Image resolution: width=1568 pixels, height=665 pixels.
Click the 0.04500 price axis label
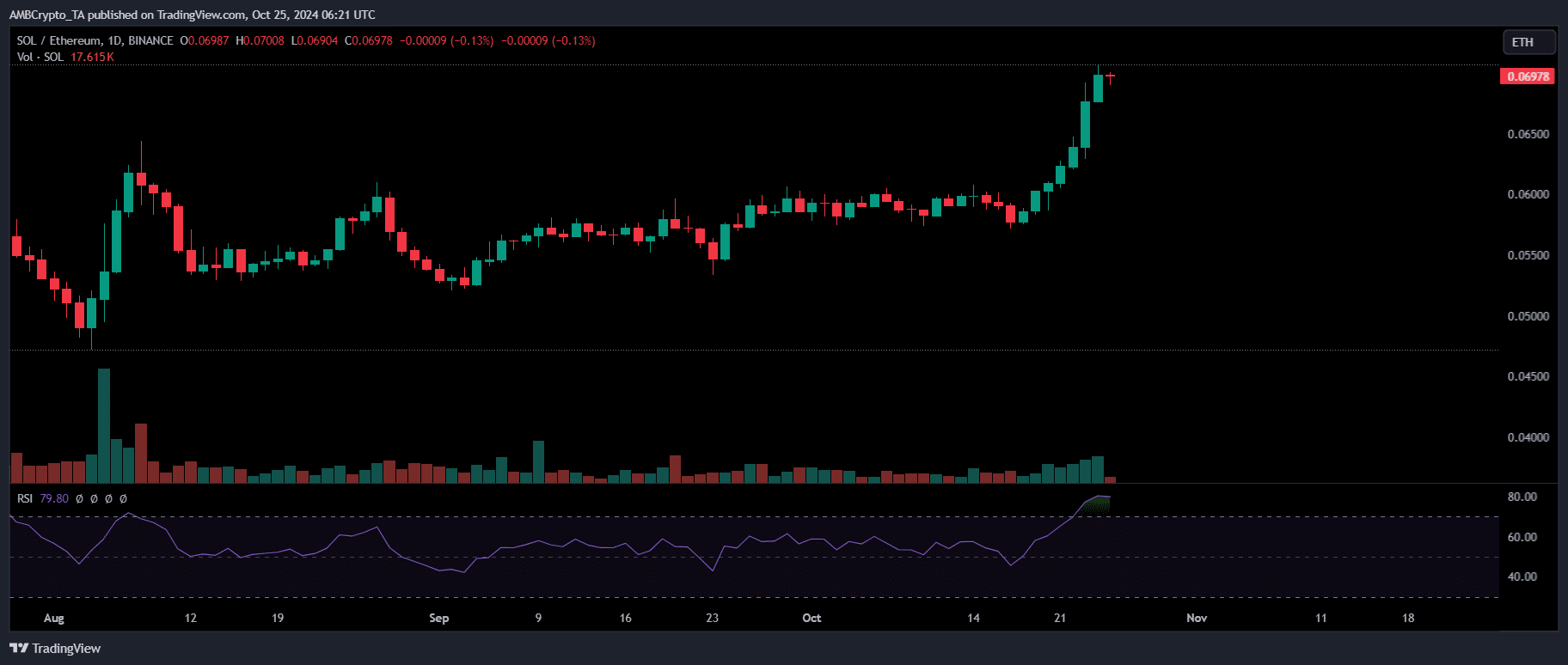[x=1528, y=376]
